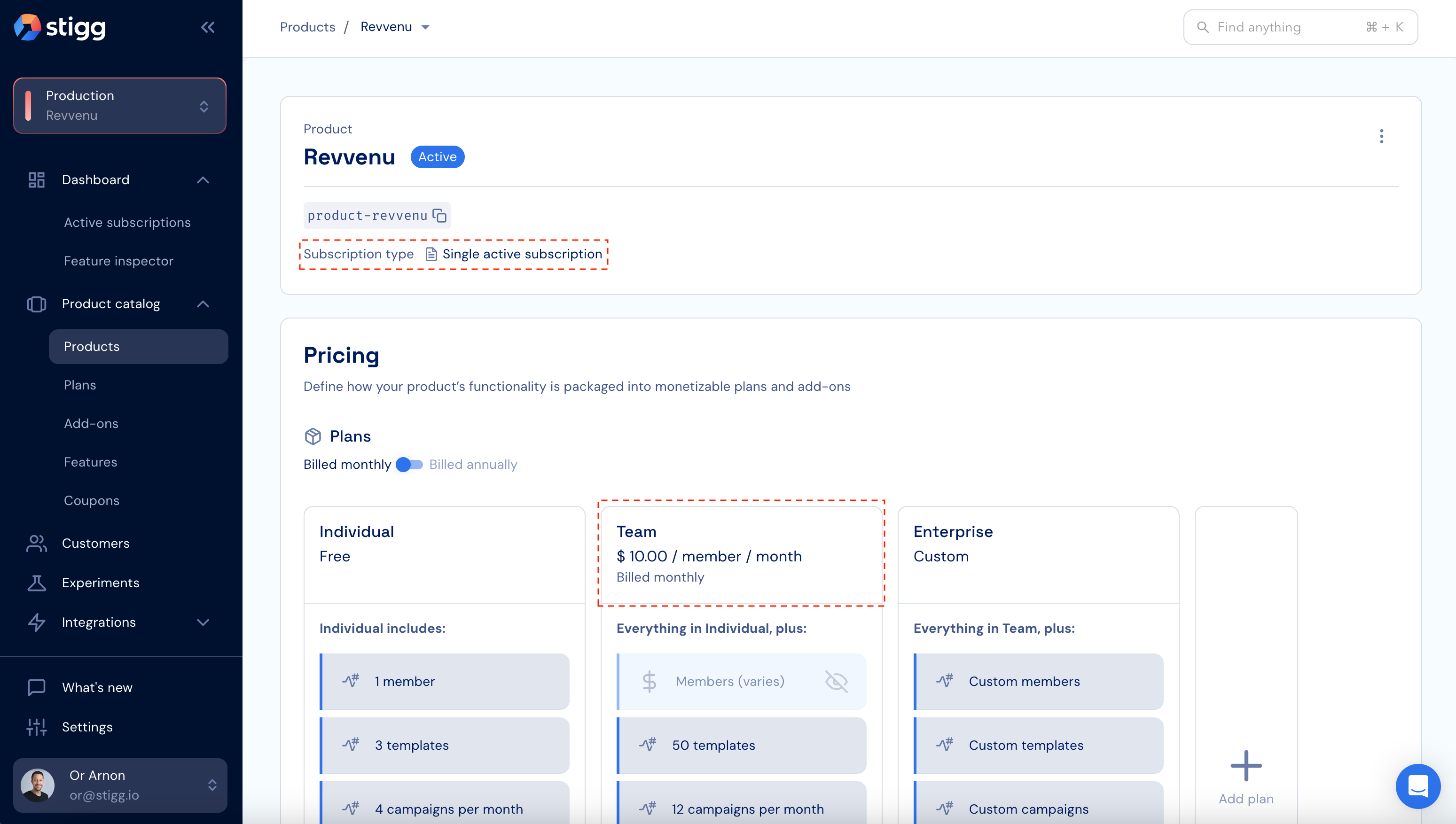The height and width of the screenshot is (824, 1456).
Task: Open the Individual plan card
Action: point(445,554)
